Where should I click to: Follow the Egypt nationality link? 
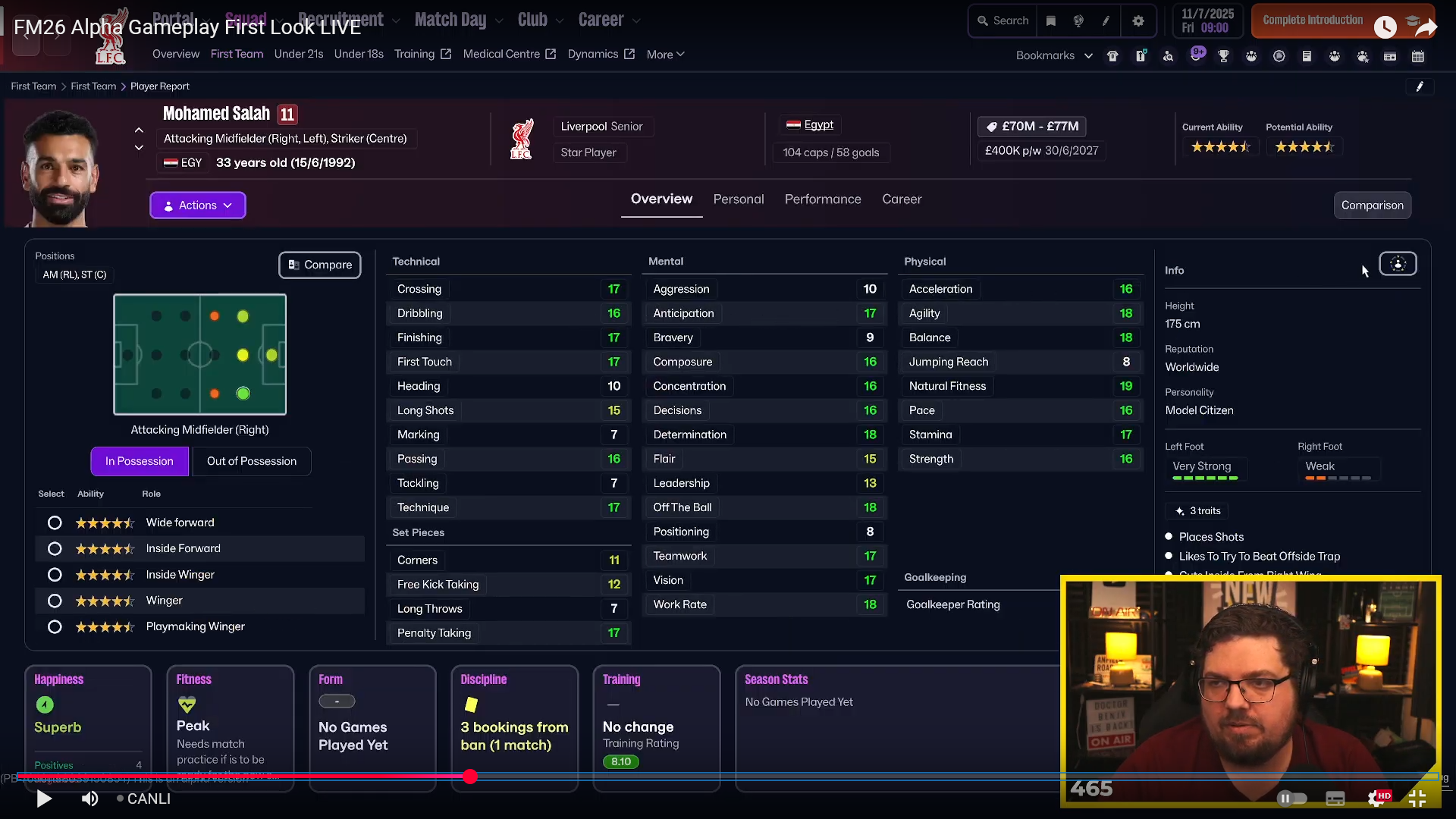818,124
